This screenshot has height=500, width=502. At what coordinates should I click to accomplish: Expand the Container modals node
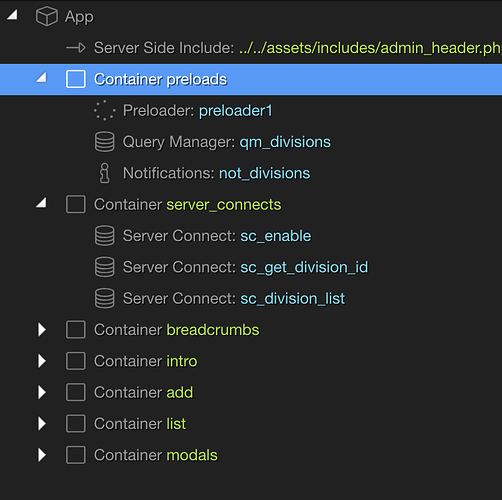[42, 455]
